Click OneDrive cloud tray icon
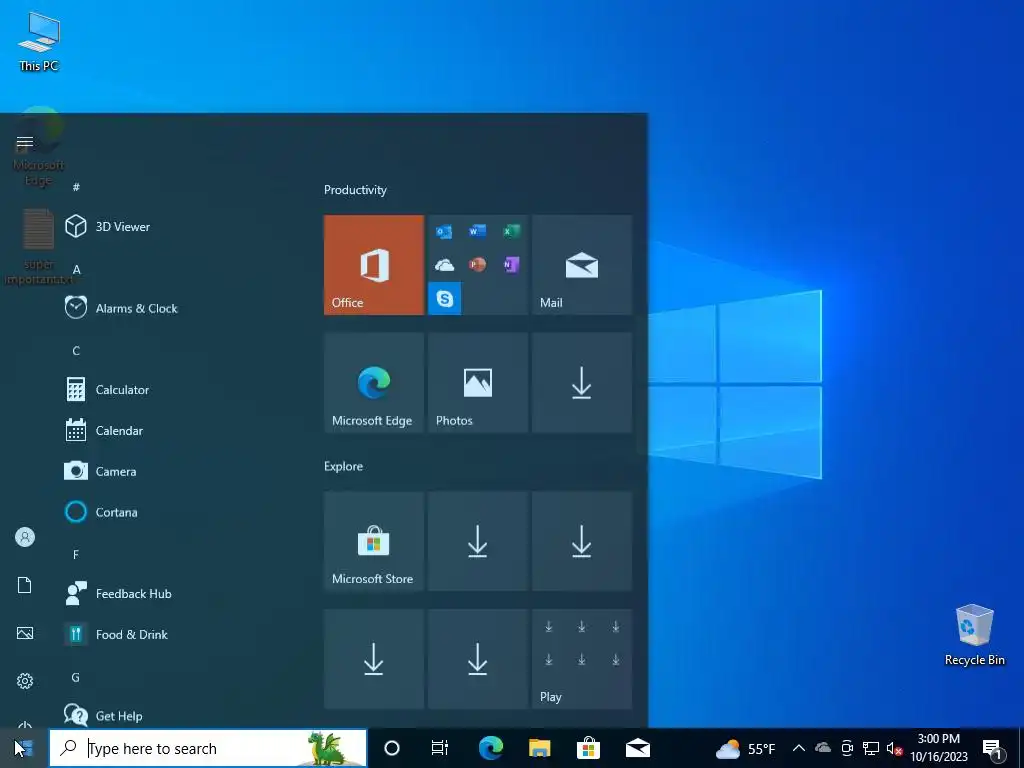Screen dimensions: 1024x768 (823, 748)
